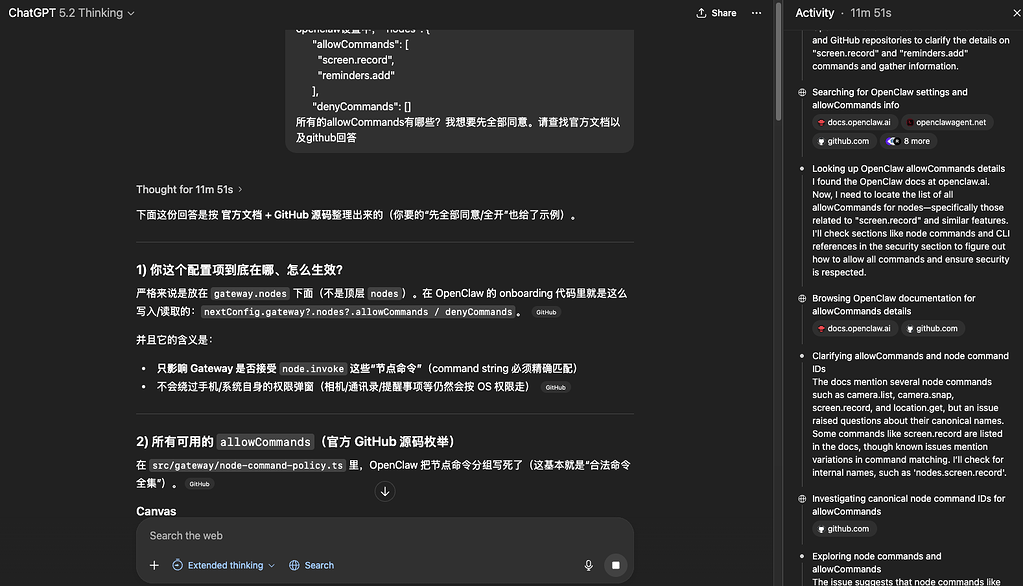Open github.com chip under Investigating canonical node command IDs

843,529
